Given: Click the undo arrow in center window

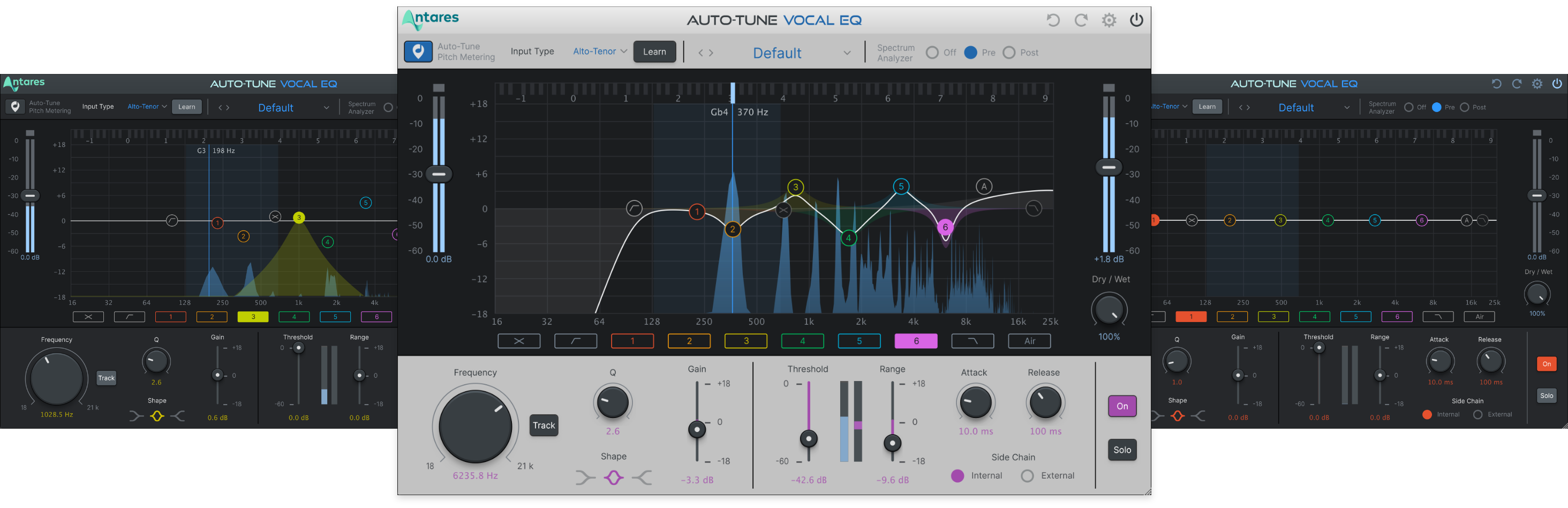Looking at the screenshot, I should [x=1053, y=20].
